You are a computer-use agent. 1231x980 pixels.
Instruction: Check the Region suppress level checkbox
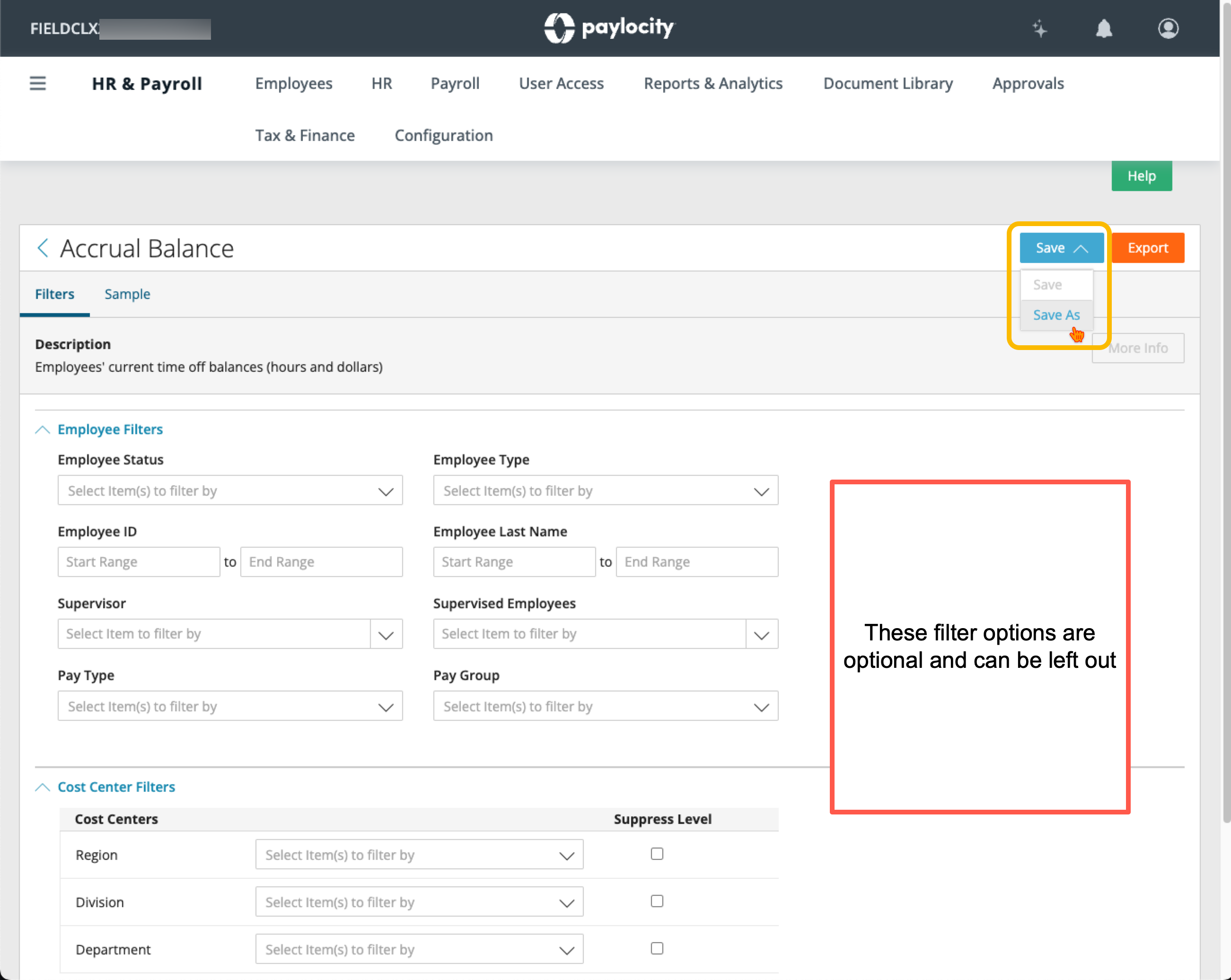tap(657, 854)
